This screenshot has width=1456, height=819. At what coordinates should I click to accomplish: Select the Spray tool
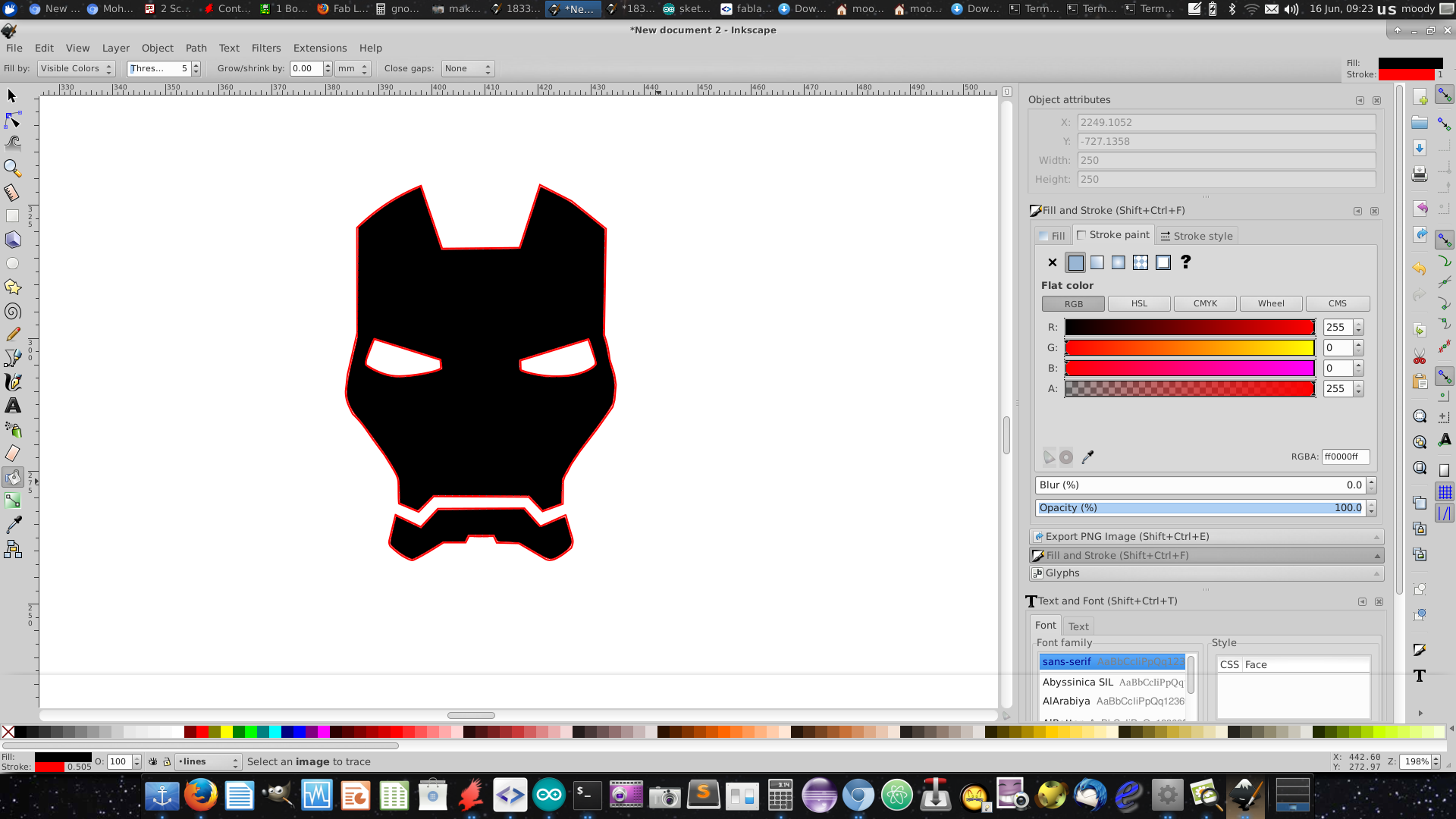coord(12,430)
